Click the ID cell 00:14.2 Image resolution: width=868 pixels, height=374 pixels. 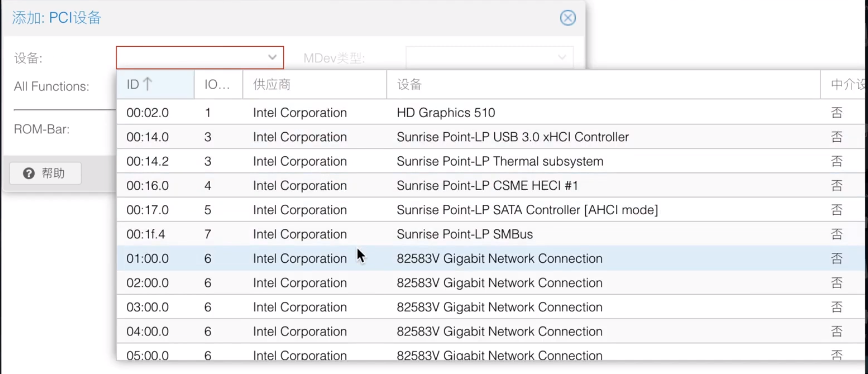[147, 162]
